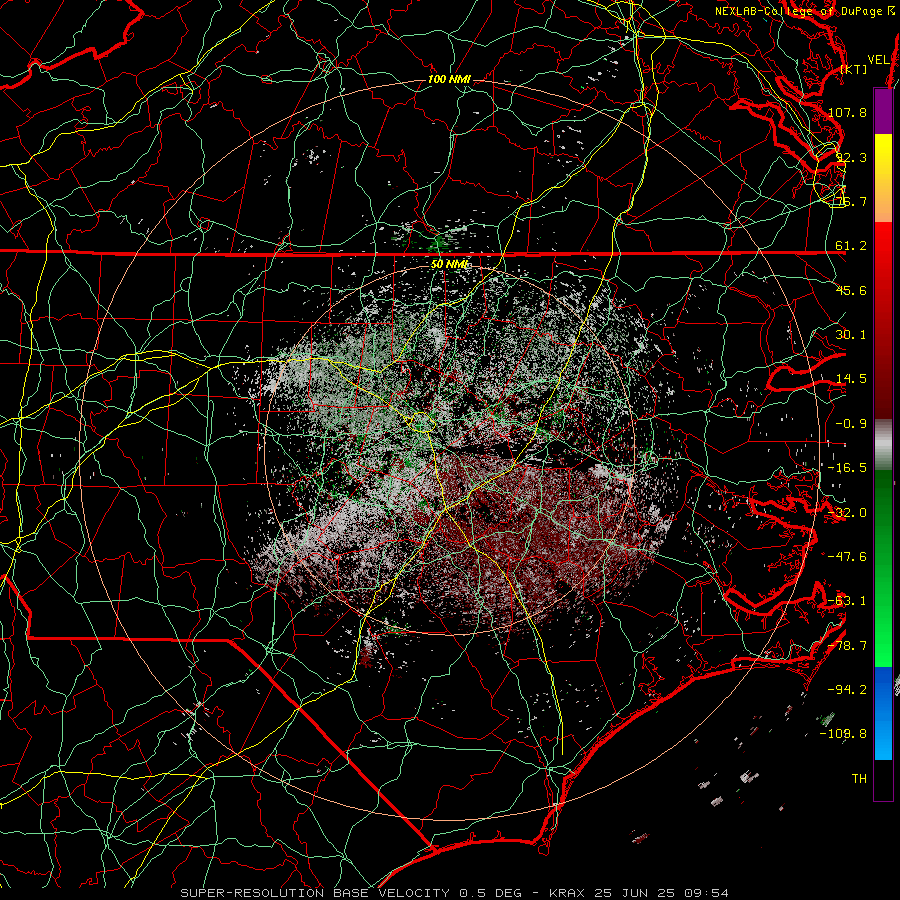Screen dimensions: 900x900
Task: Click the -78.7 velocity scale value
Action: pyautogui.click(x=847, y=646)
